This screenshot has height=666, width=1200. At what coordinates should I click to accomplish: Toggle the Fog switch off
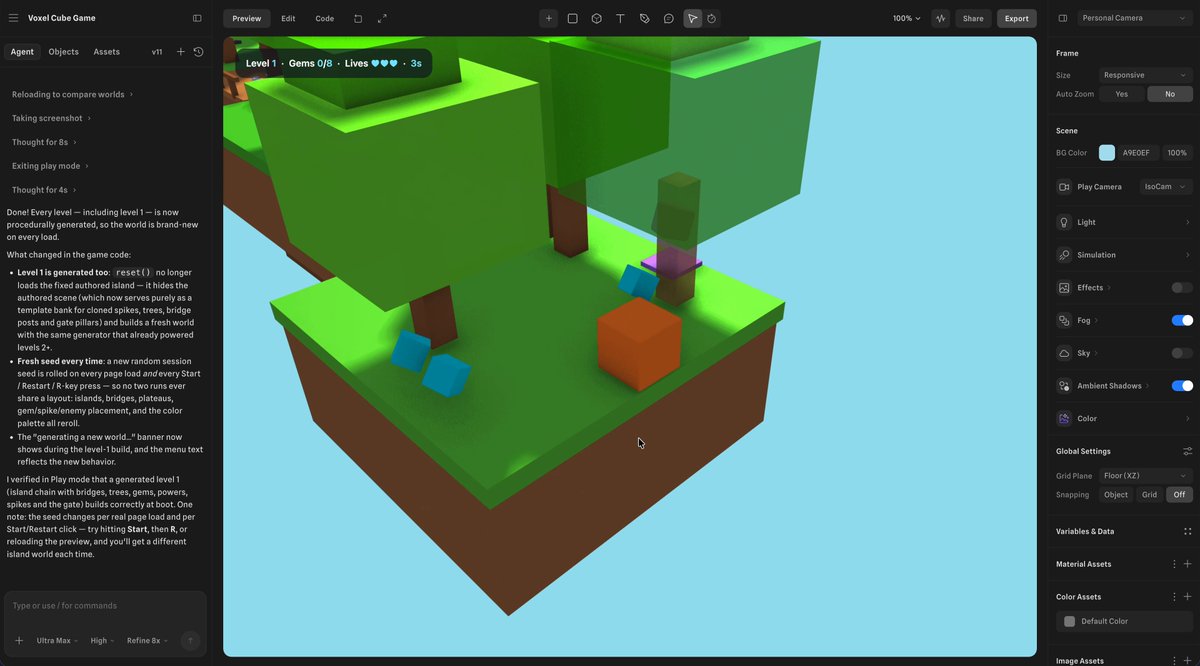(1182, 320)
